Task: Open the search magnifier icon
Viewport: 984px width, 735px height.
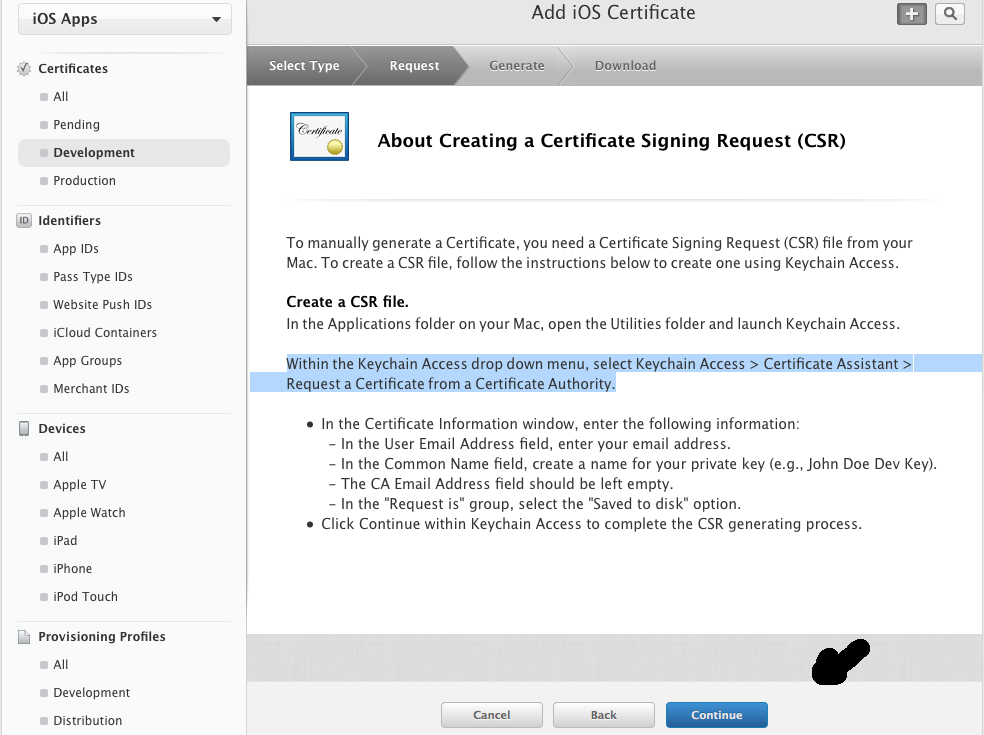Action: [949, 14]
